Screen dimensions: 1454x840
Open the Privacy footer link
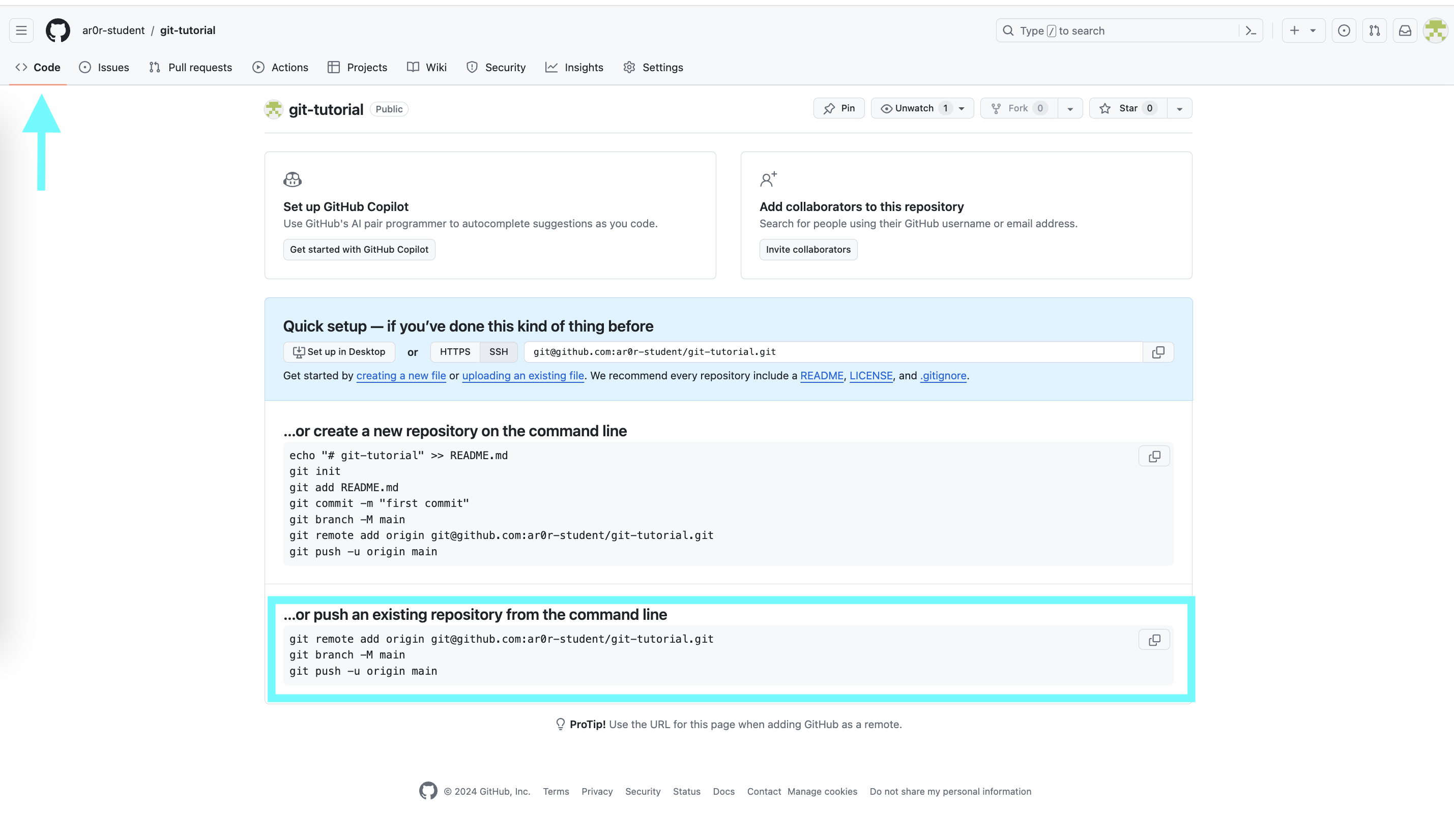[597, 792]
